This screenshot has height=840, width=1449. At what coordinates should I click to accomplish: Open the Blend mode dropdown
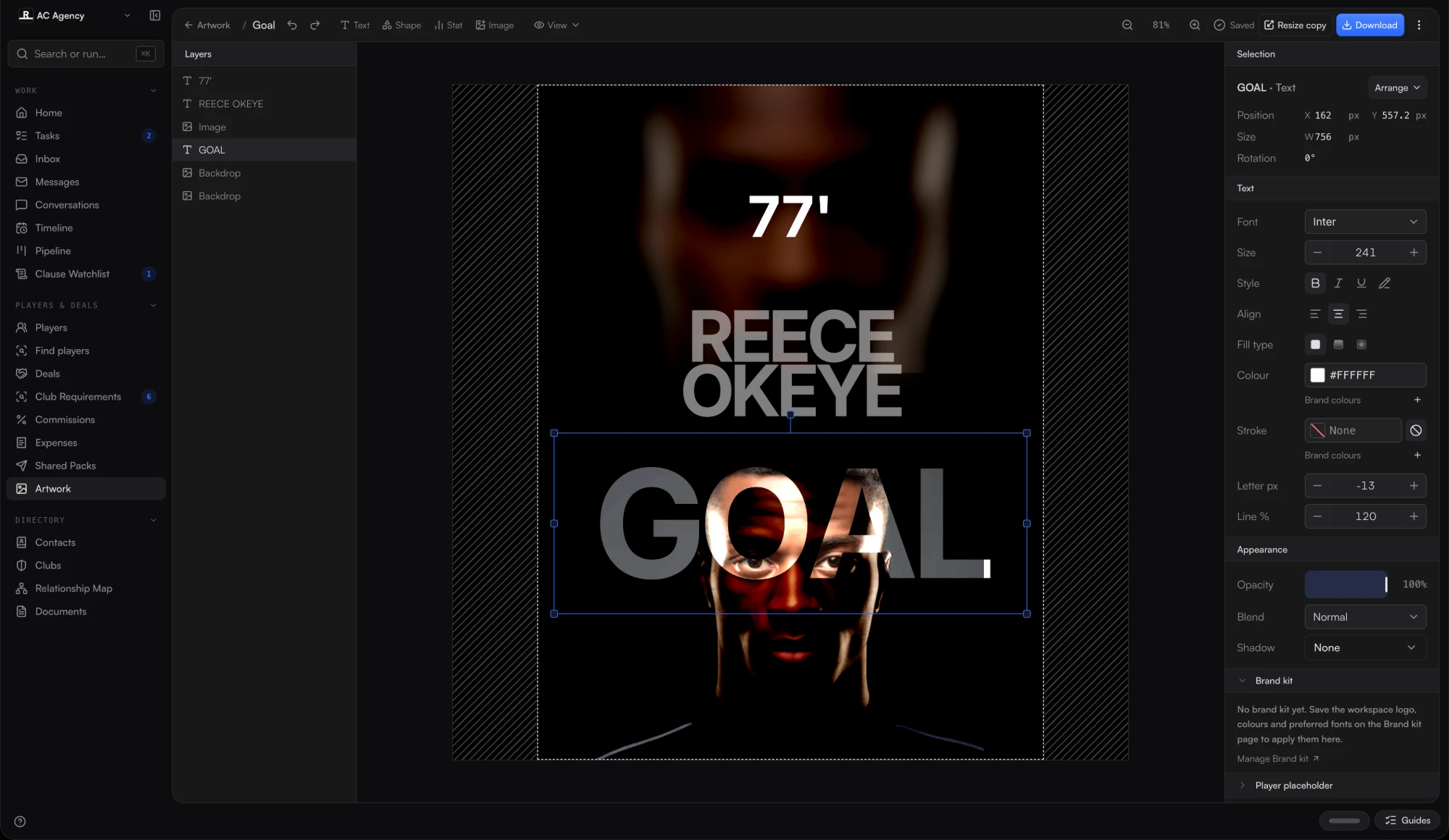pyautogui.click(x=1365, y=617)
